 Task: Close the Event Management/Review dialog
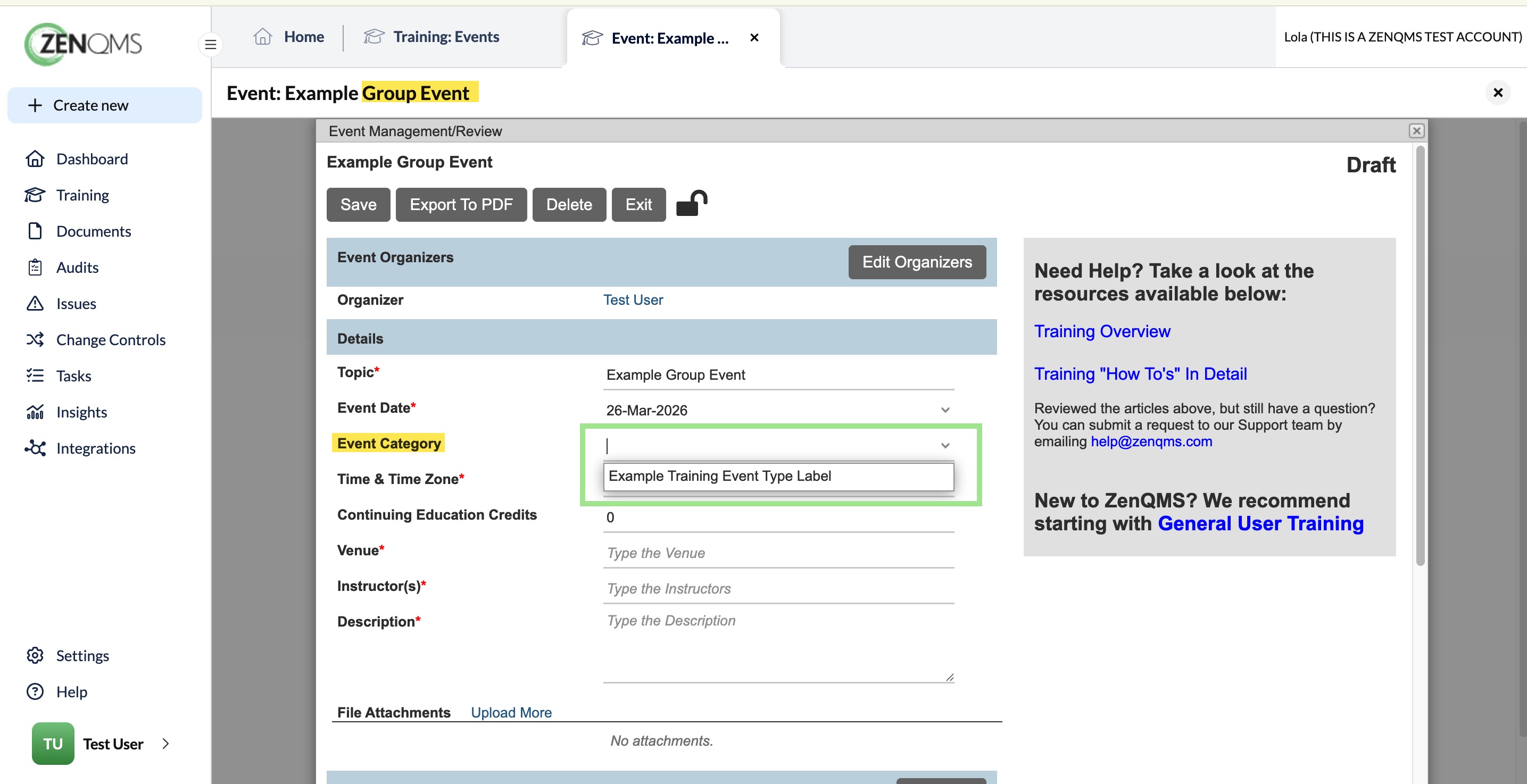[x=1416, y=130]
